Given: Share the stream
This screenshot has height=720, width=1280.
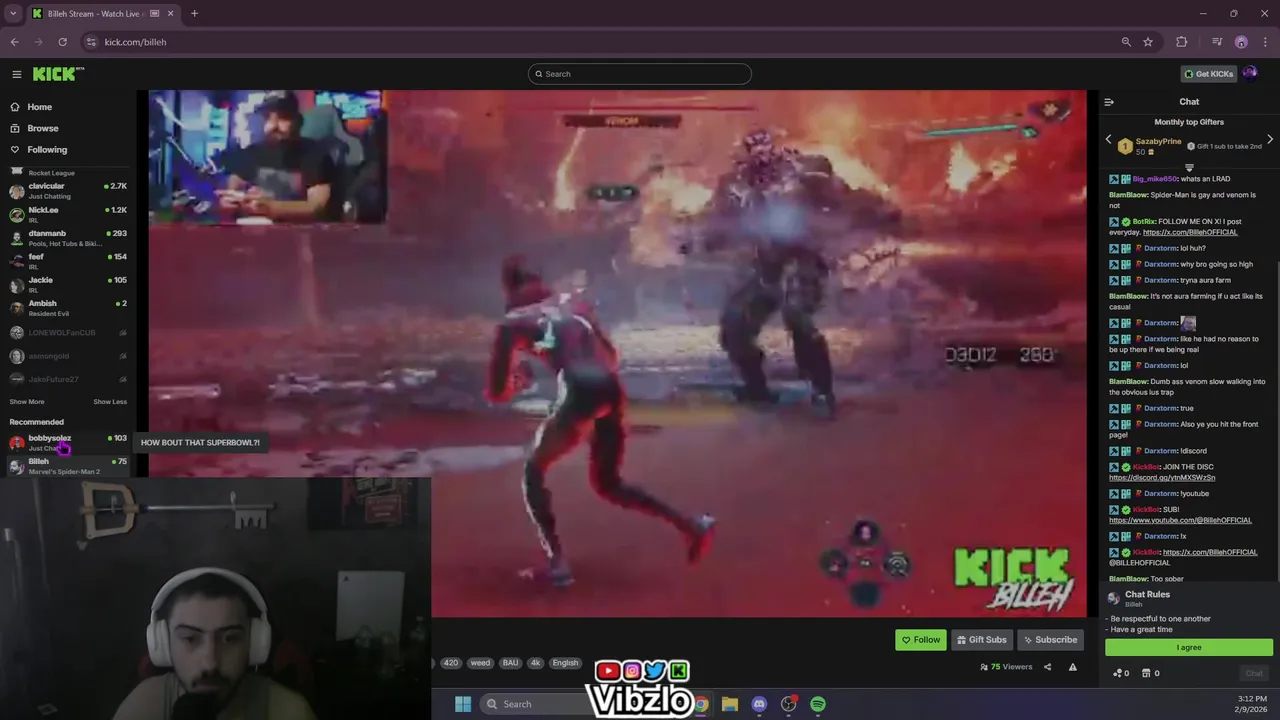Looking at the screenshot, I should (1047, 667).
